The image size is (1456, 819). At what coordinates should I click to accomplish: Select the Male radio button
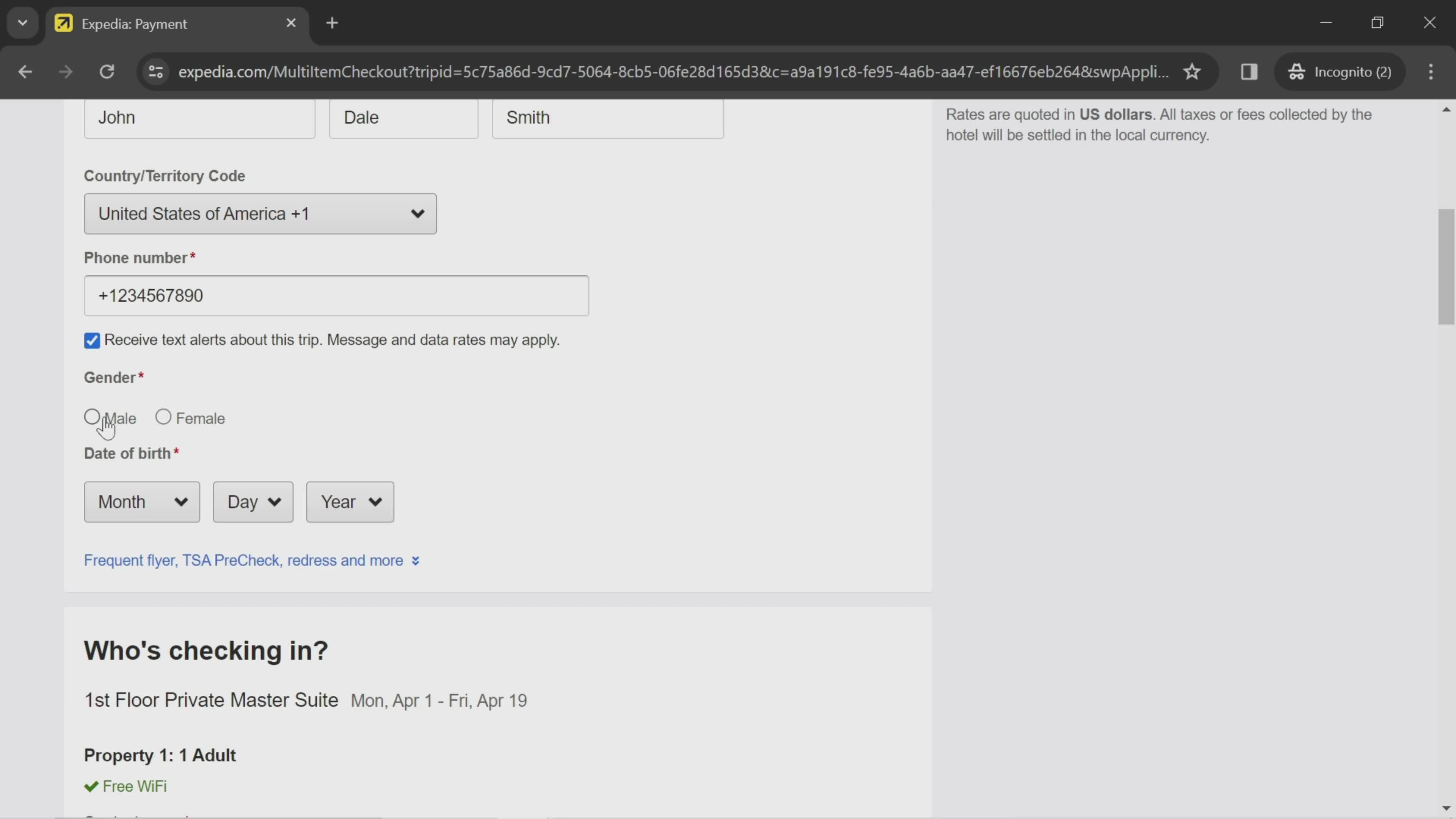pyautogui.click(x=91, y=417)
